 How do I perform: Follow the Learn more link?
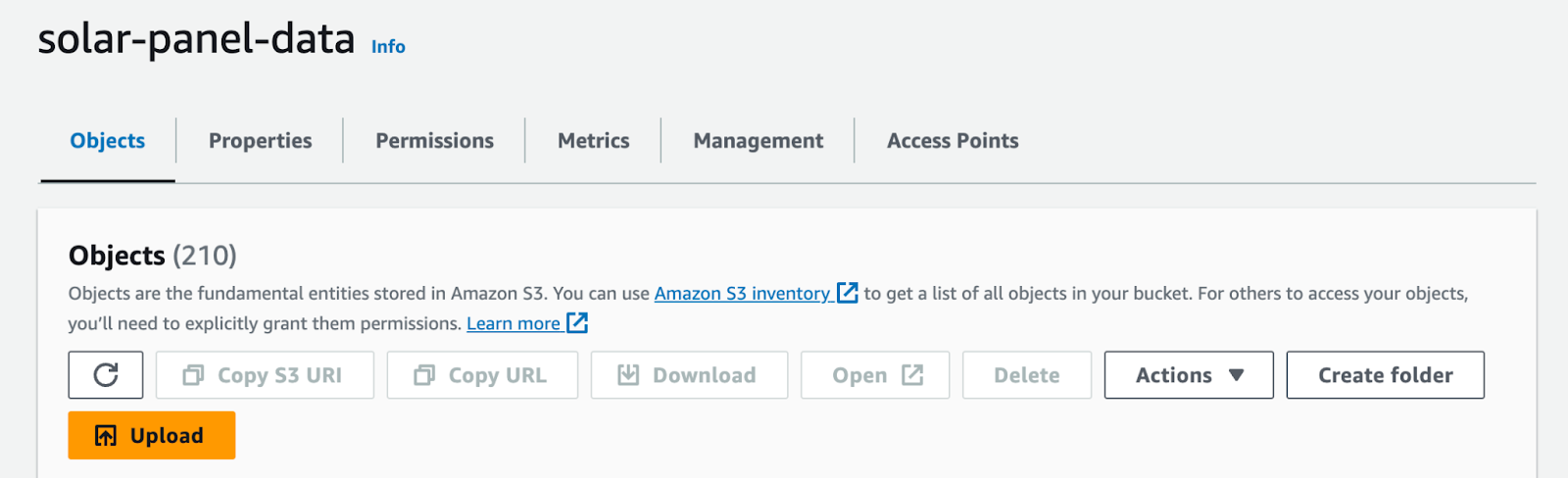(x=514, y=323)
